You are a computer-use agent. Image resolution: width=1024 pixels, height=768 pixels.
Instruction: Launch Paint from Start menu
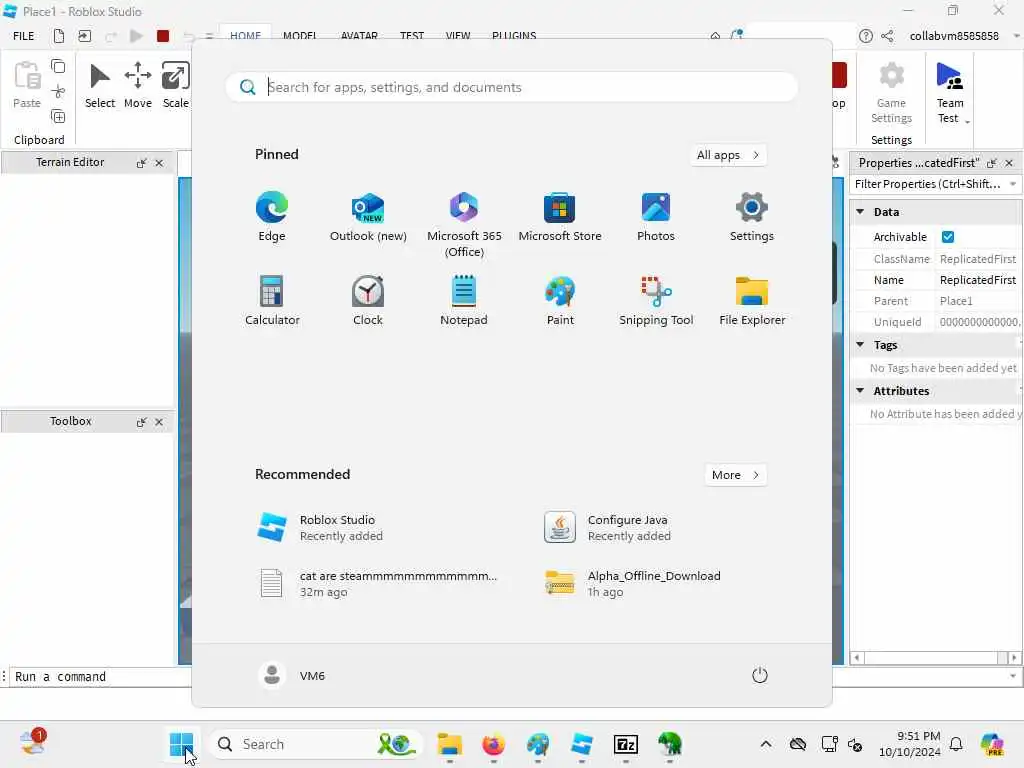[x=560, y=300]
